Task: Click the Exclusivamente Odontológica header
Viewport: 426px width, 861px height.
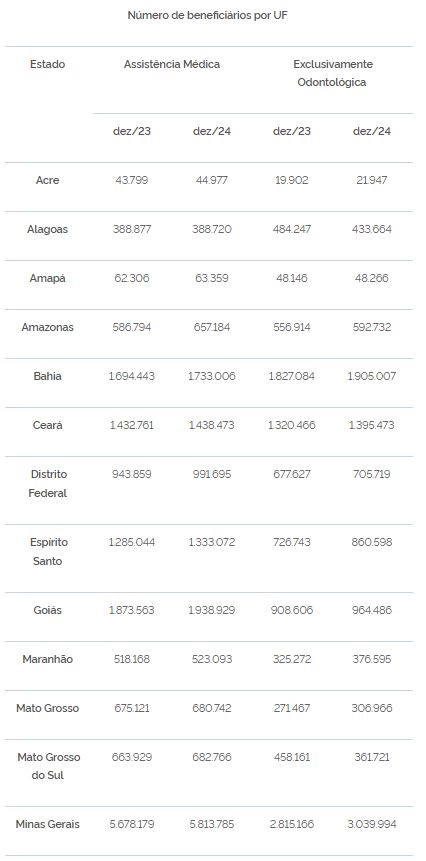Action: click(x=332, y=73)
